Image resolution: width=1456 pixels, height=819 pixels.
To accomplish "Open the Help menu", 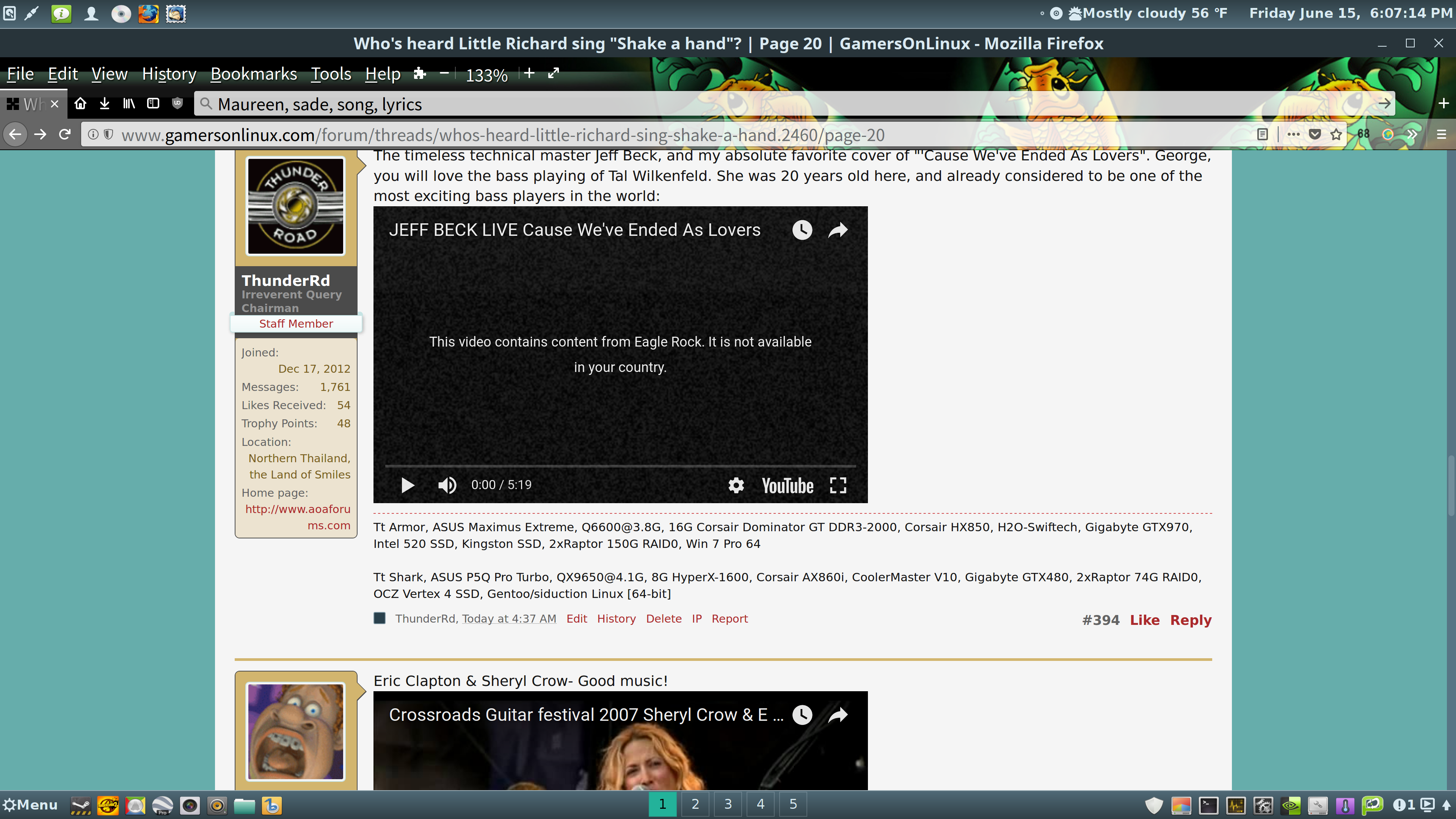I will 383,74.
